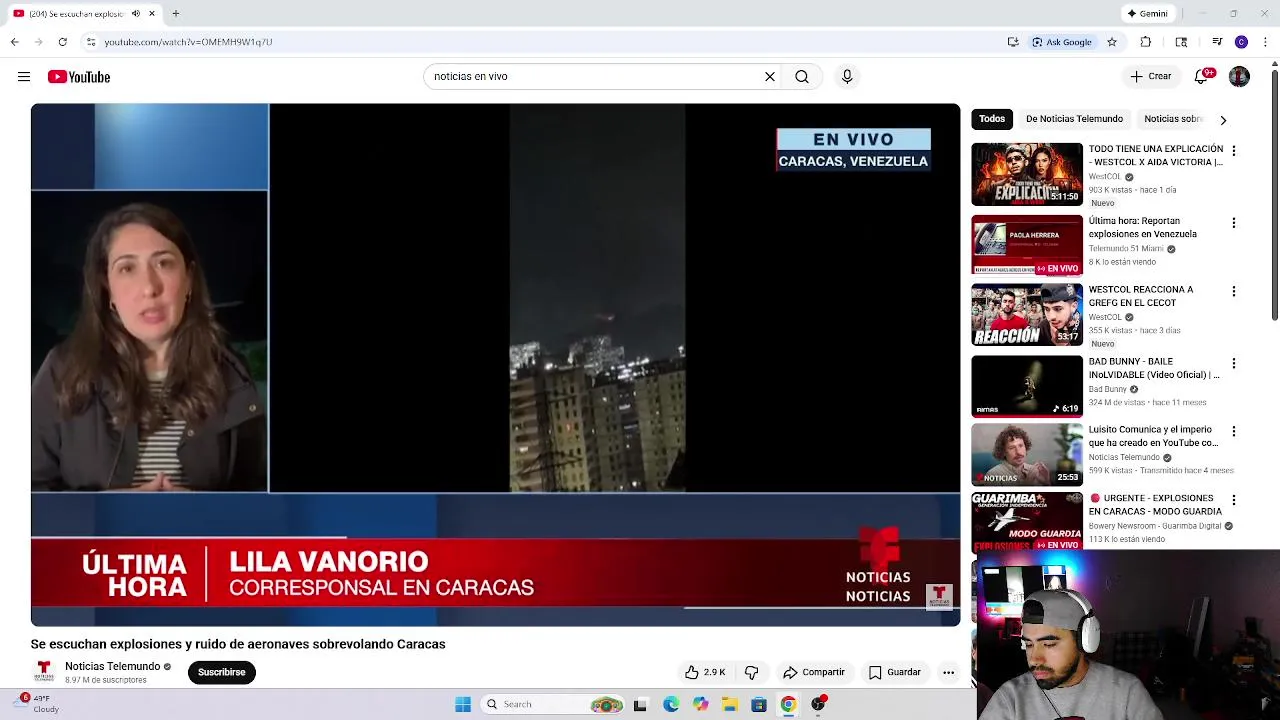Click the taskbar Search box
This screenshot has height=720, width=1280.
pyautogui.click(x=554, y=705)
